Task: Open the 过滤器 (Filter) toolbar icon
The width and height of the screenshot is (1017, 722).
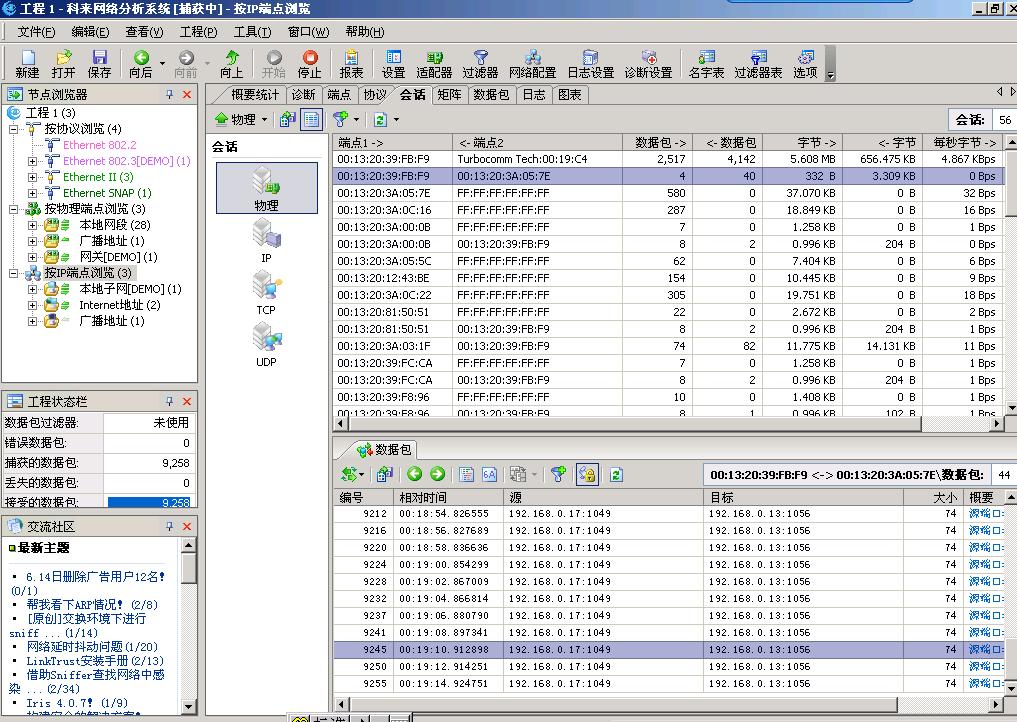Action: pos(480,64)
